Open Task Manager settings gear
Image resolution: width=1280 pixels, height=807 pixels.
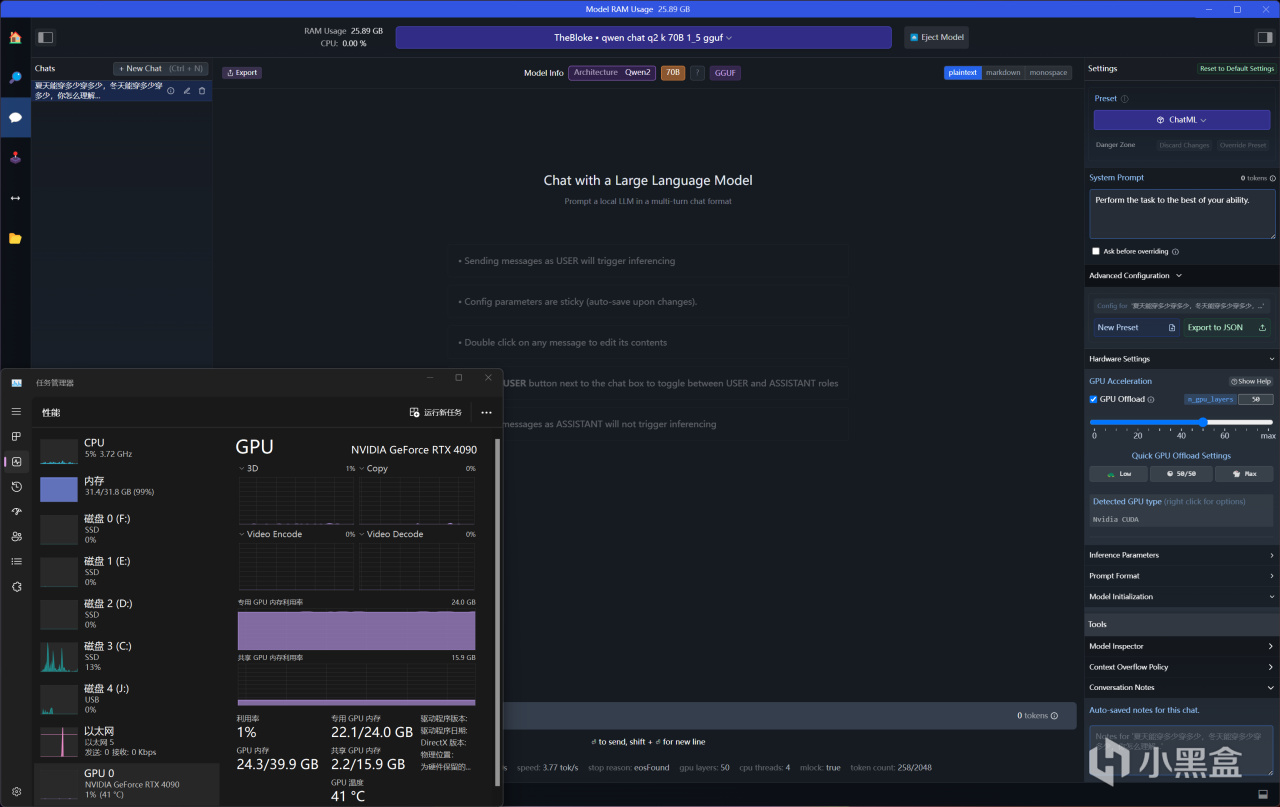pos(16,792)
